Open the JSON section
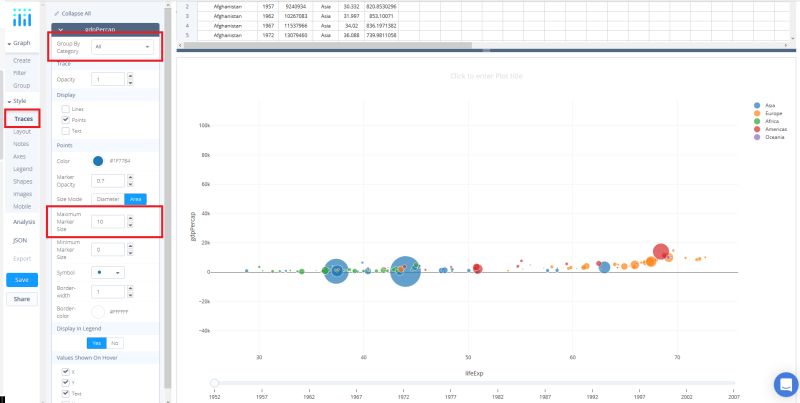Viewport: 800px width, 403px height. coord(20,240)
